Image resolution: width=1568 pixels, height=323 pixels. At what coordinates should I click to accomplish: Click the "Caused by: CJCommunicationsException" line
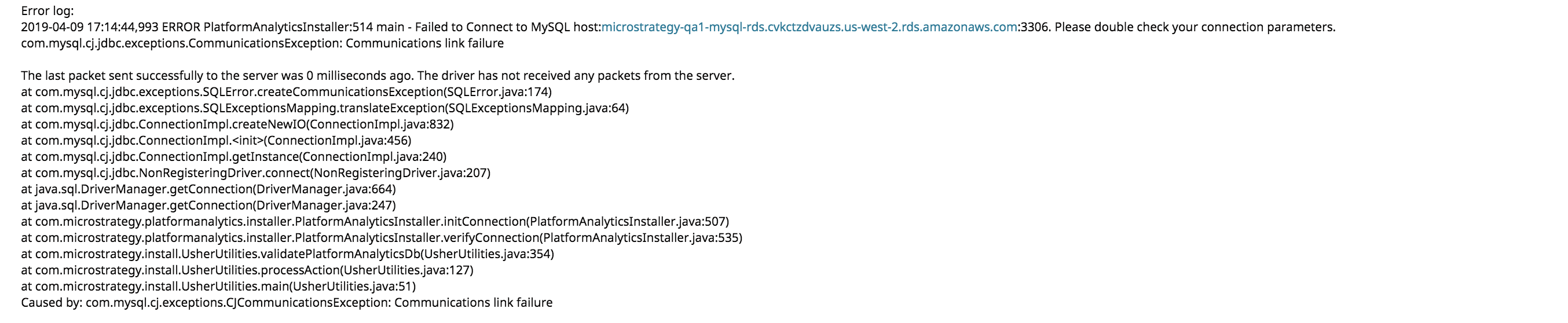click(286, 303)
